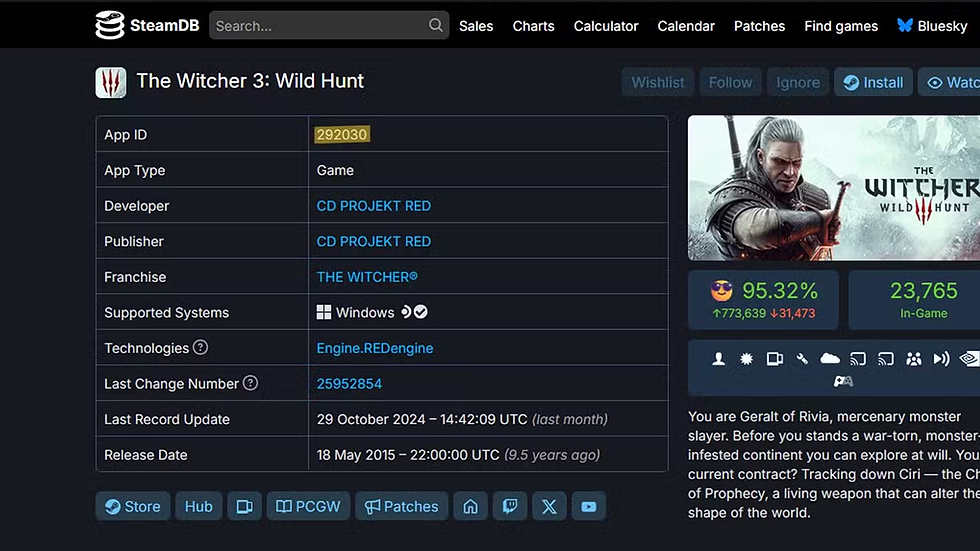Open the Engine.REDengine link
Image resolution: width=980 pixels, height=551 pixels.
pos(375,348)
